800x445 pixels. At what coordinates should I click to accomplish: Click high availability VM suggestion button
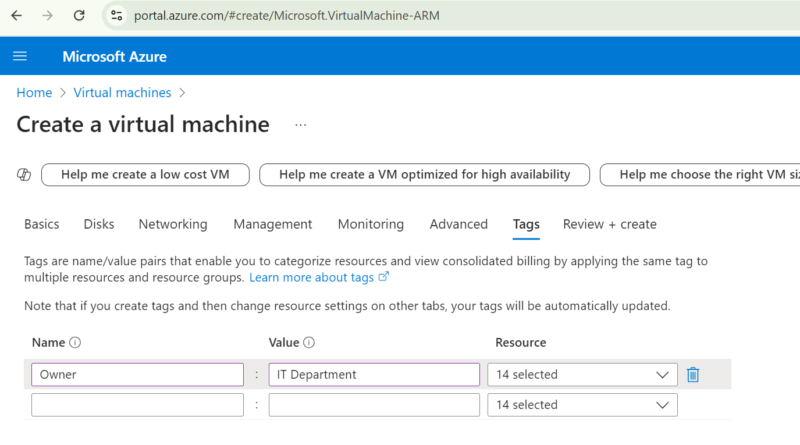tap(424, 175)
